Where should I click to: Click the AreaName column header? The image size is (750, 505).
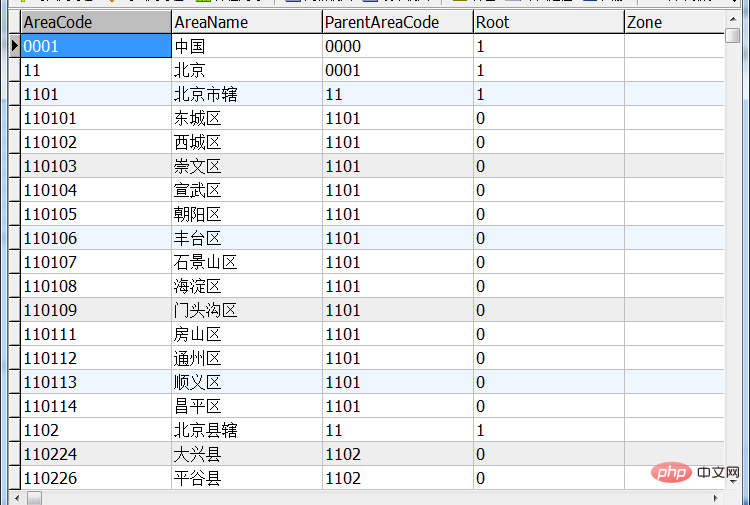[247, 22]
